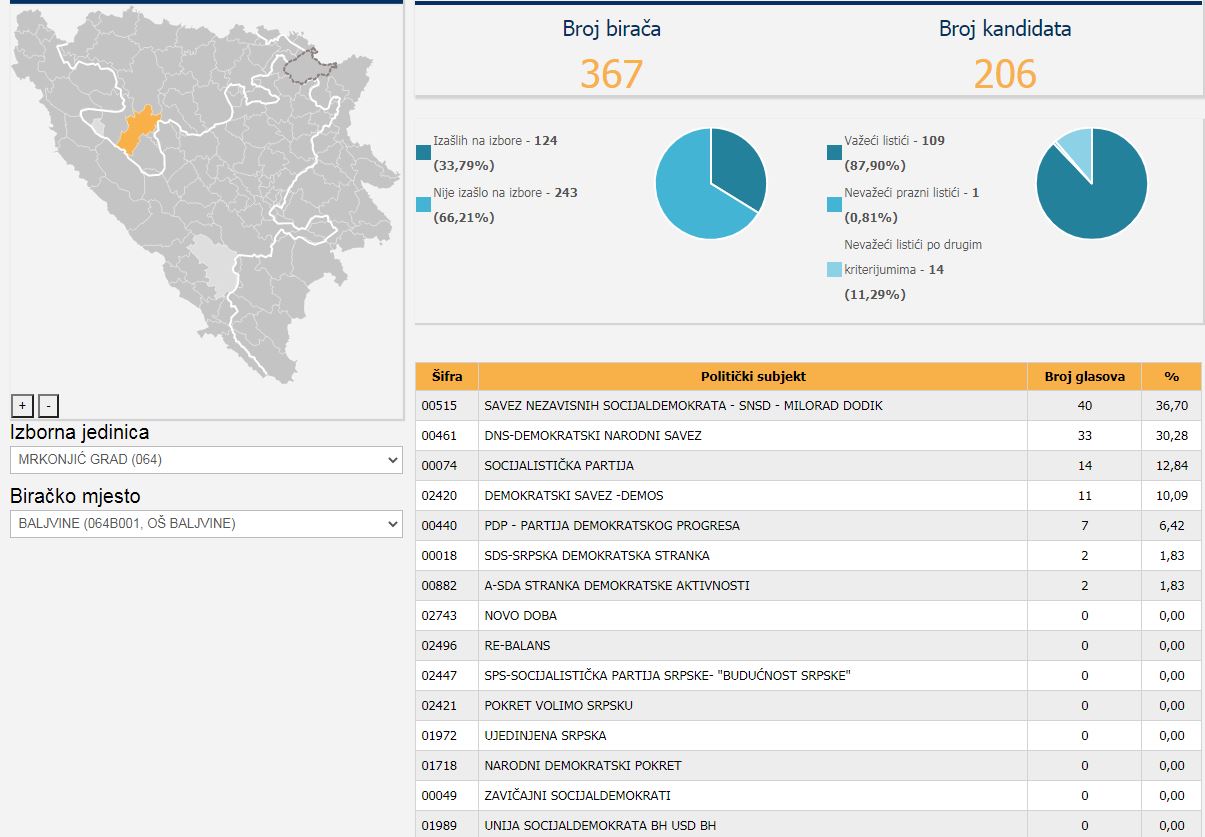Click the Važeći listići legend swatch
This screenshot has height=837, width=1205.
coord(834,153)
